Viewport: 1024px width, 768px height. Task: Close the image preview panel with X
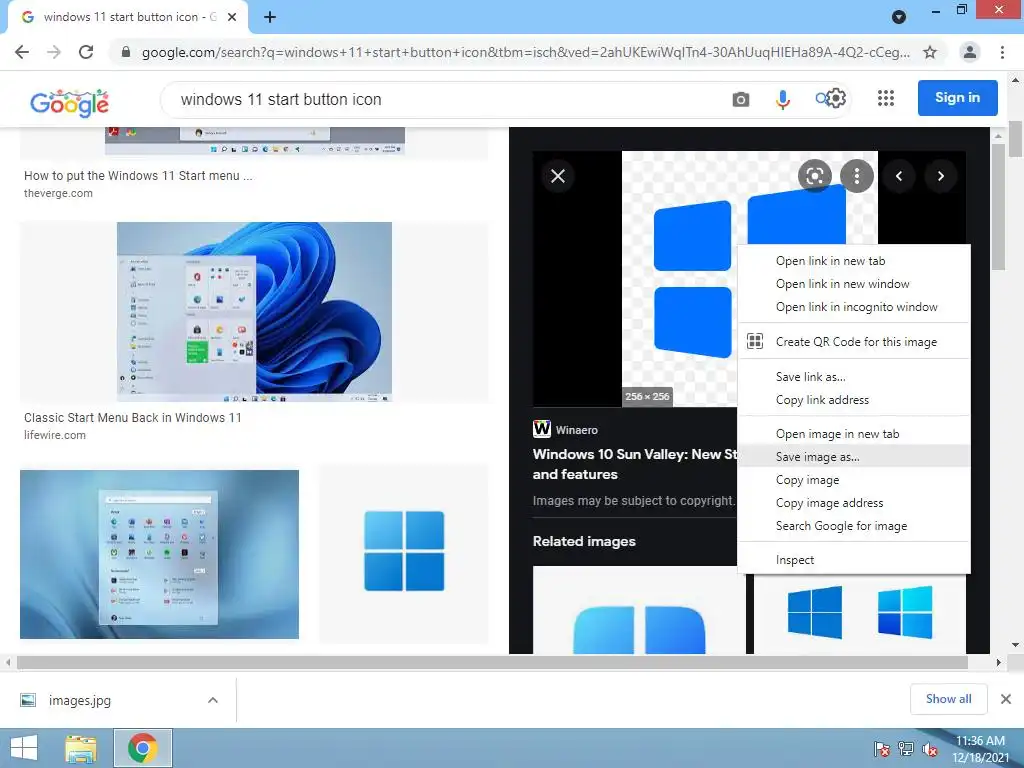[558, 176]
